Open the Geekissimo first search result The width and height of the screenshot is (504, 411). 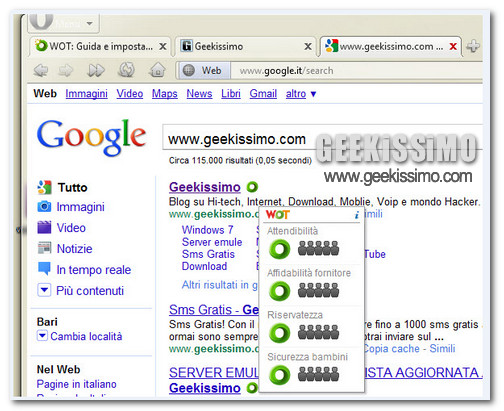coord(205,187)
